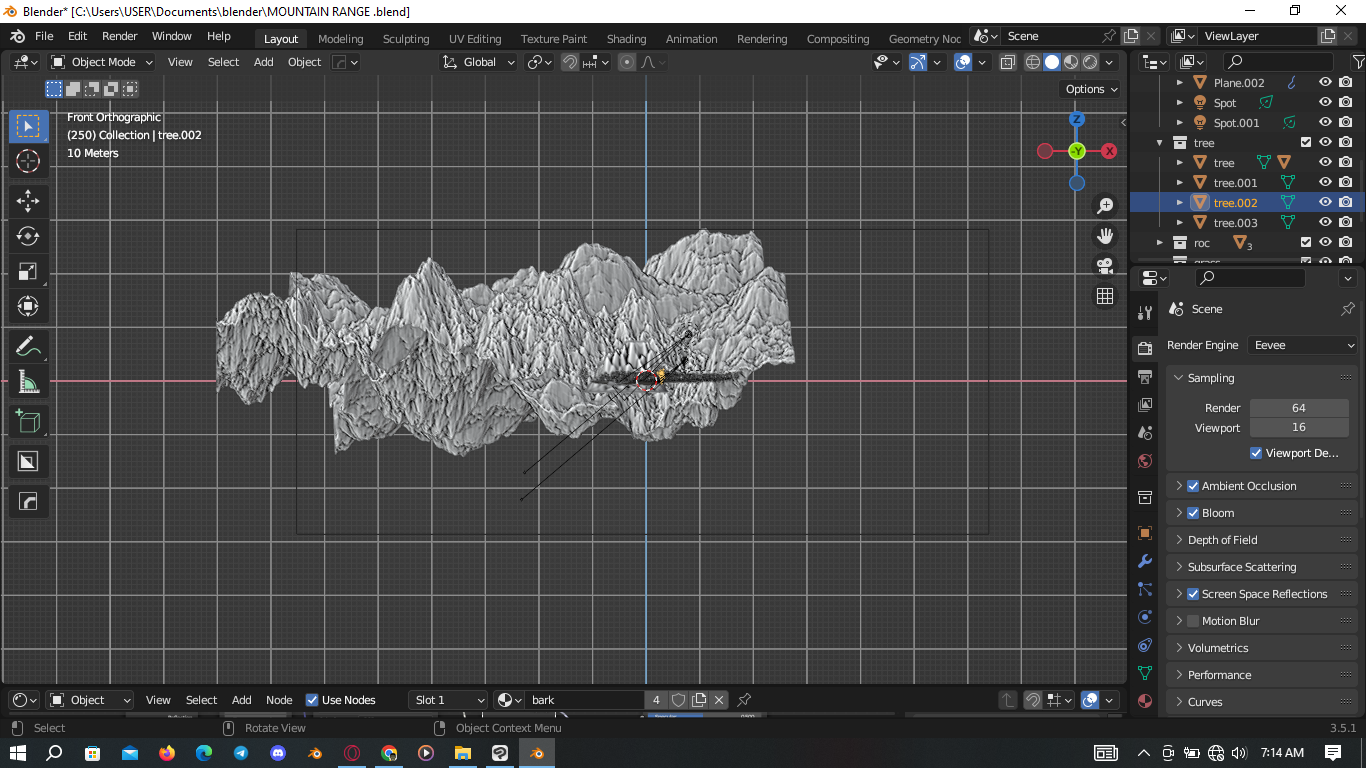Select the Move tool
The height and width of the screenshot is (768, 1366).
click(28, 200)
